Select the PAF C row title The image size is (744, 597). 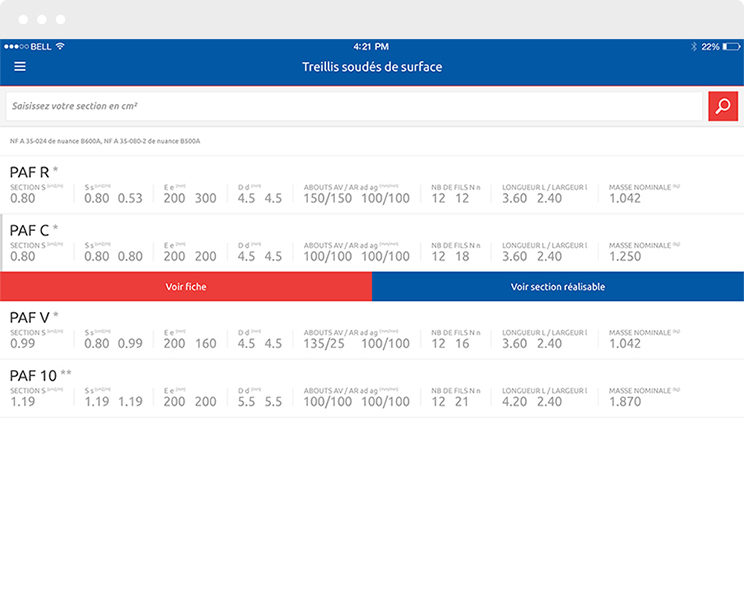pyautogui.click(x=29, y=230)
